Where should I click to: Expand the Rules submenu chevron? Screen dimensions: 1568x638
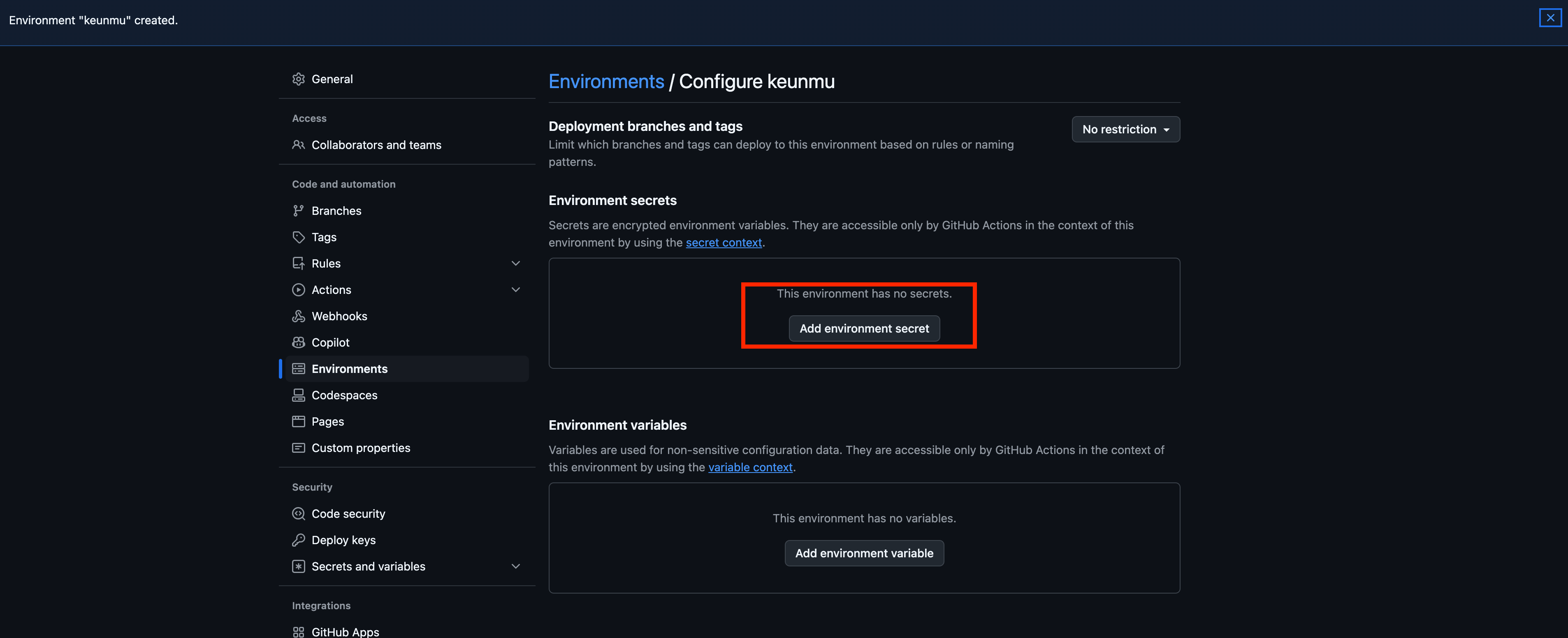point(515,263)
